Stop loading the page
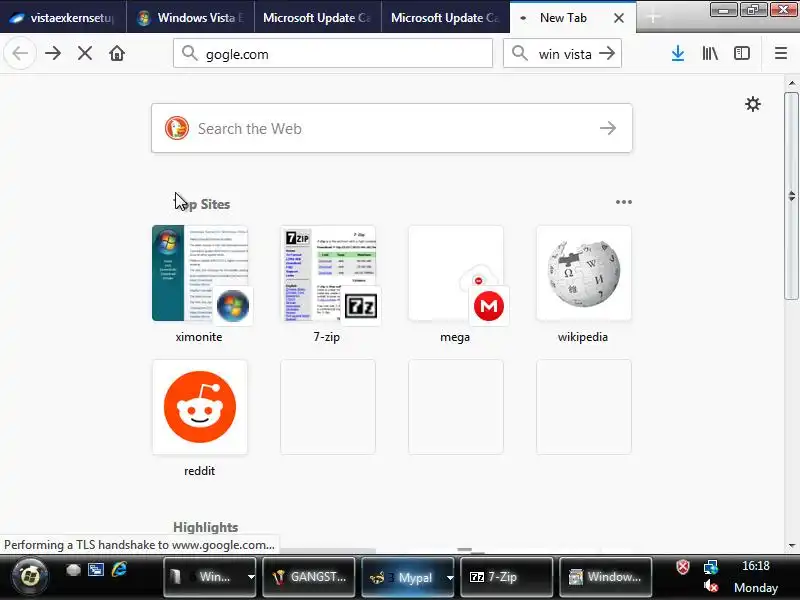Image resolution: width=800 pixels, height=600 pixels. pos(85,53)
